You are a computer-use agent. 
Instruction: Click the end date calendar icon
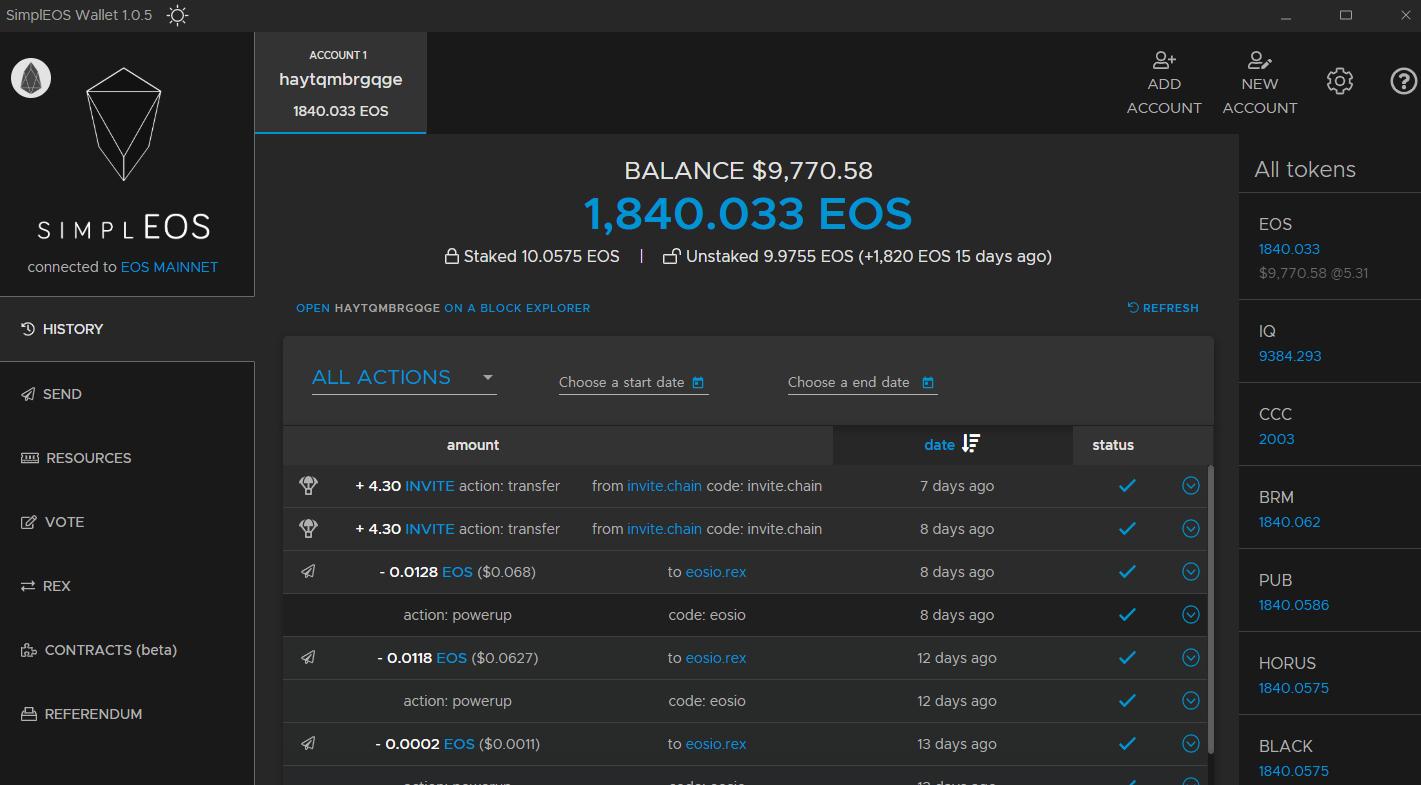point(928,382)
